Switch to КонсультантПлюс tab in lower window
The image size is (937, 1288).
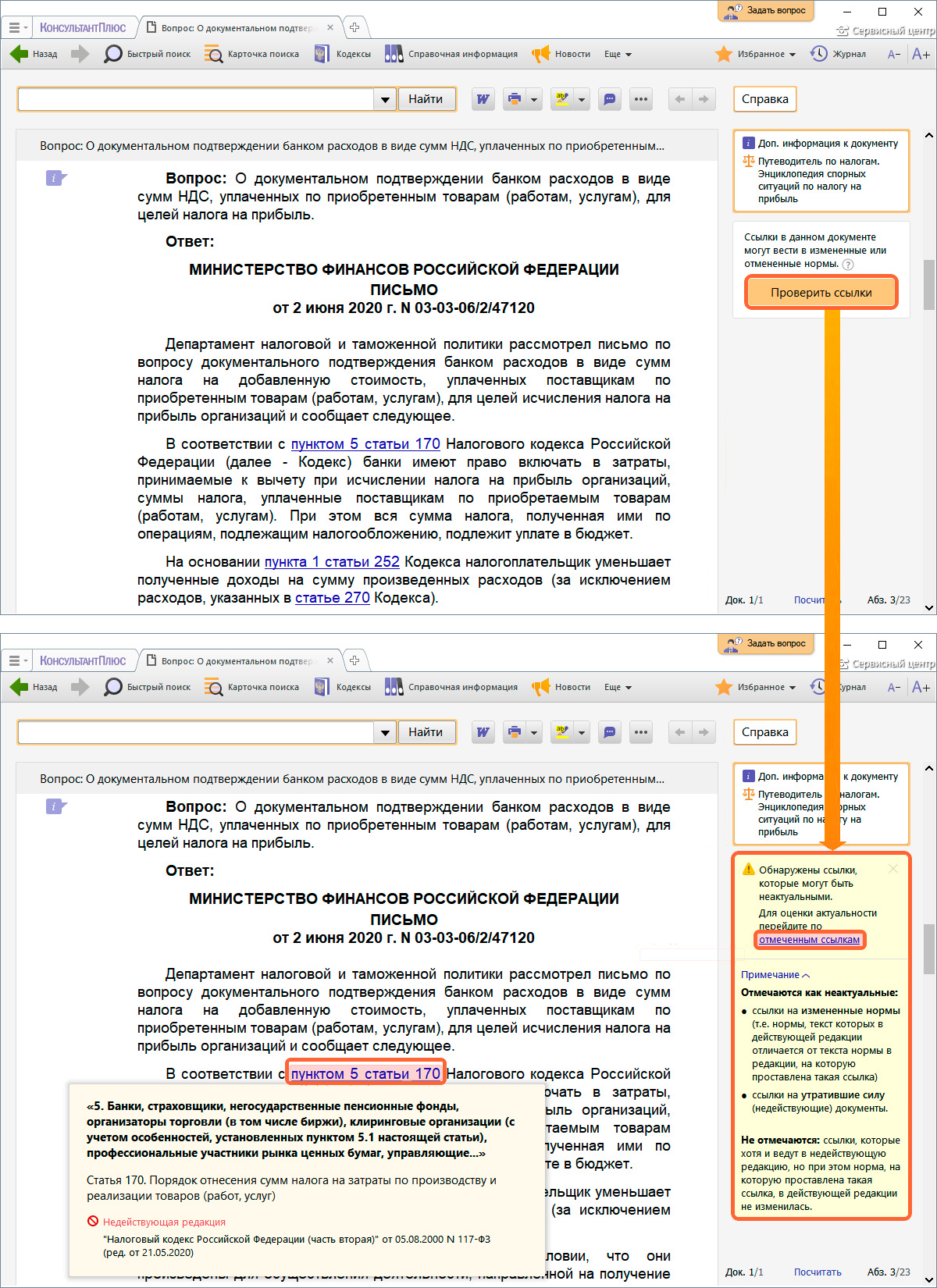(x=83, y=660)
